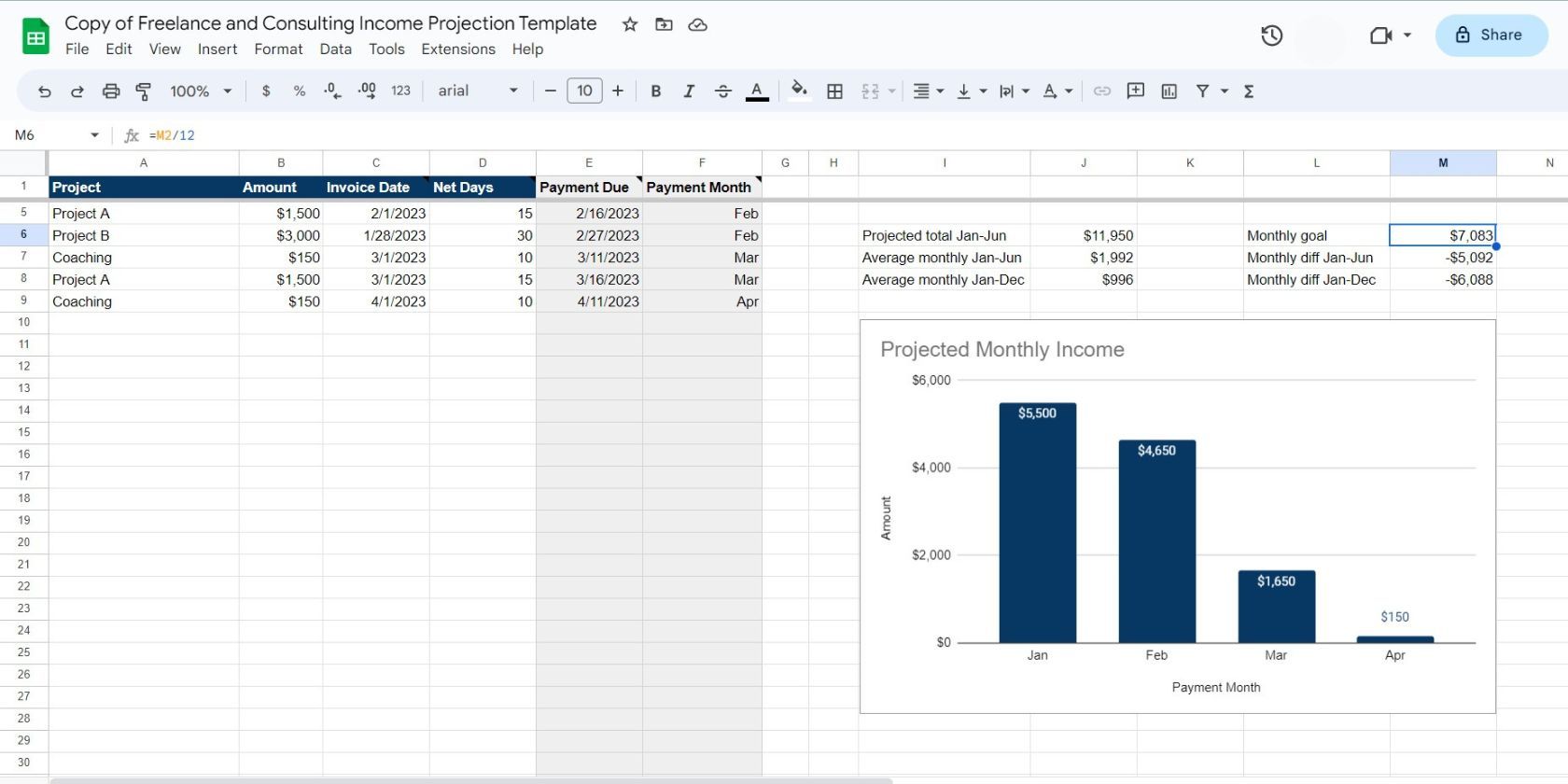1568x784 pixels.
Task: Open the Borders tool
Action: tap(835, 91)
